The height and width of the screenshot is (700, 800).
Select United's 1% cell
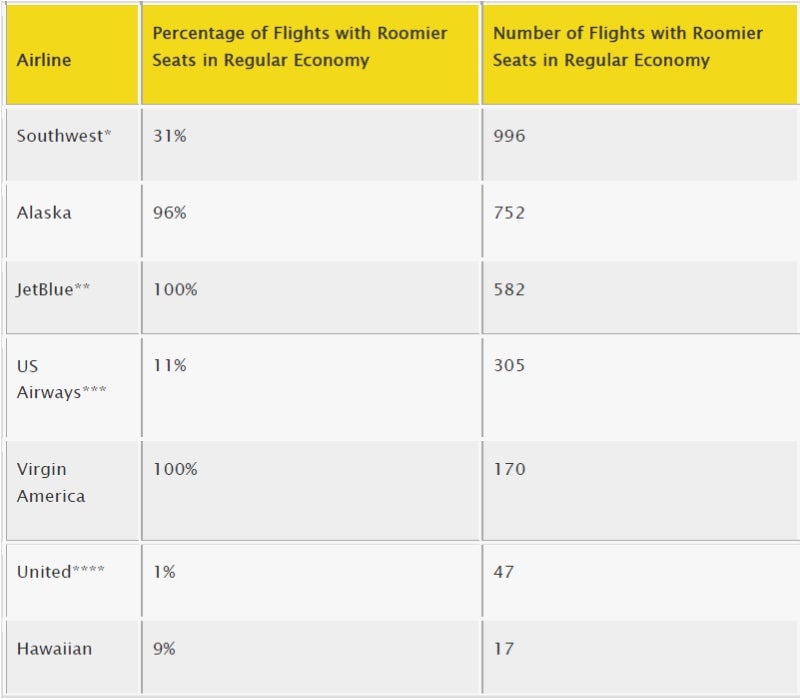click(x=310, y=580)
